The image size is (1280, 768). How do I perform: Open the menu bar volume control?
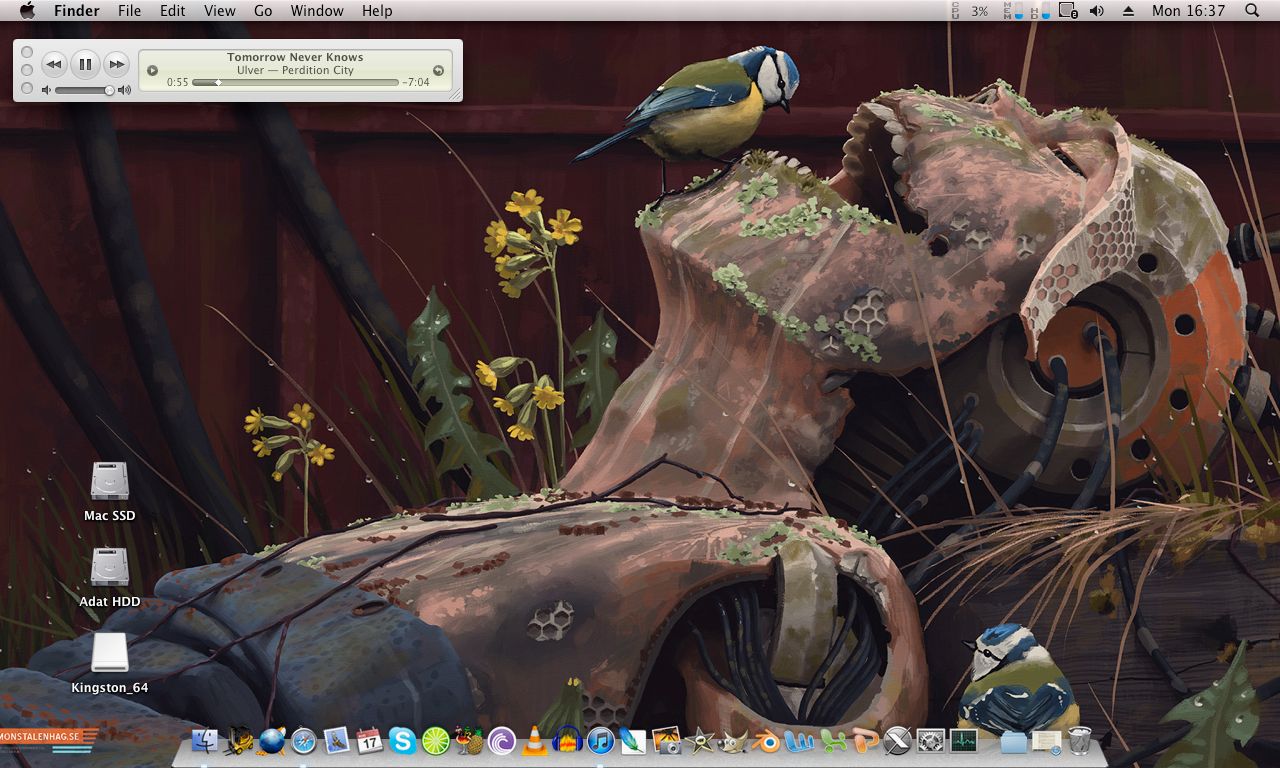1097,10
